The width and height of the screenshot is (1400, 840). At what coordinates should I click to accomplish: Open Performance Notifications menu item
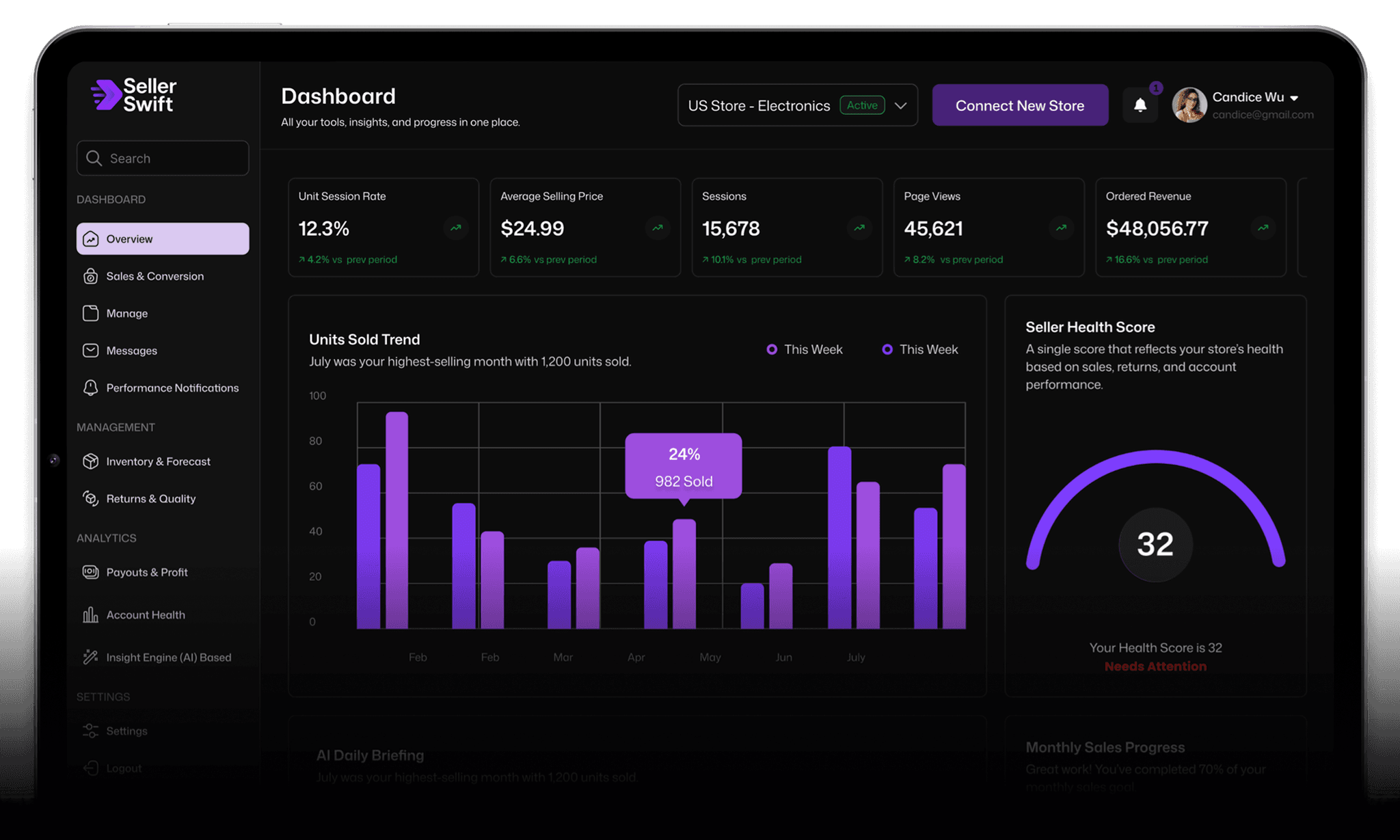click(172, 388)
